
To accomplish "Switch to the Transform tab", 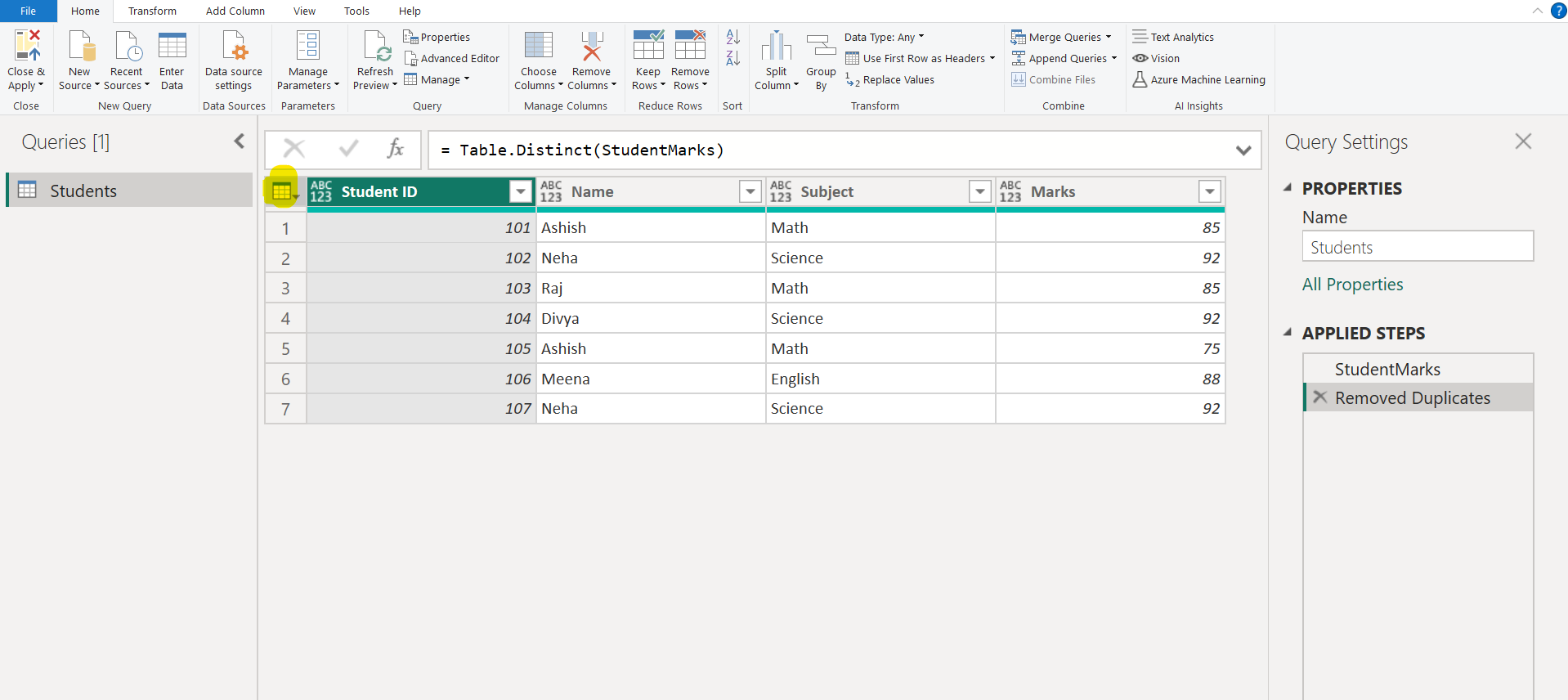I will pos(152,11).
